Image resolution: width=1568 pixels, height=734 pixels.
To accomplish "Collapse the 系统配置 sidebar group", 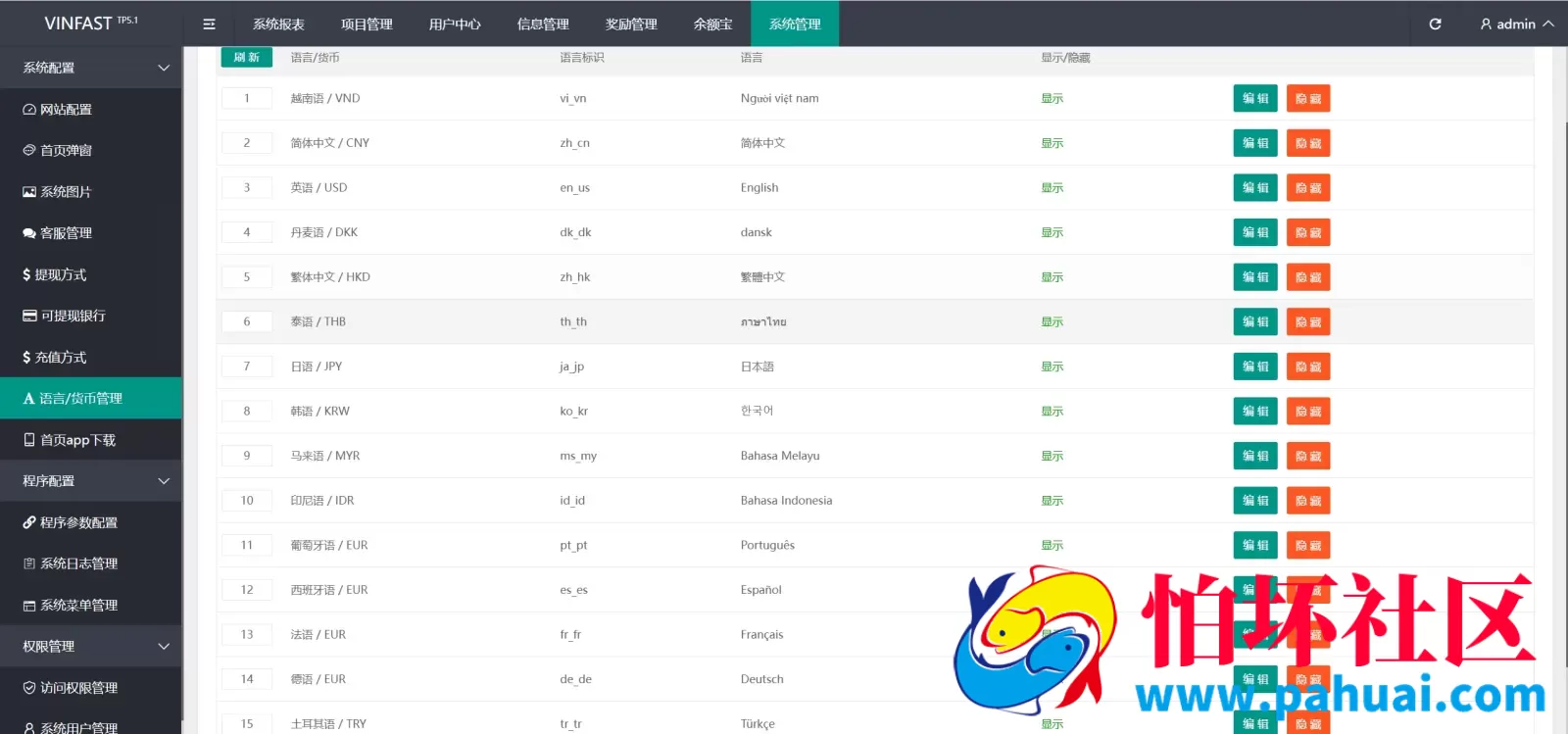I will 91,68.
